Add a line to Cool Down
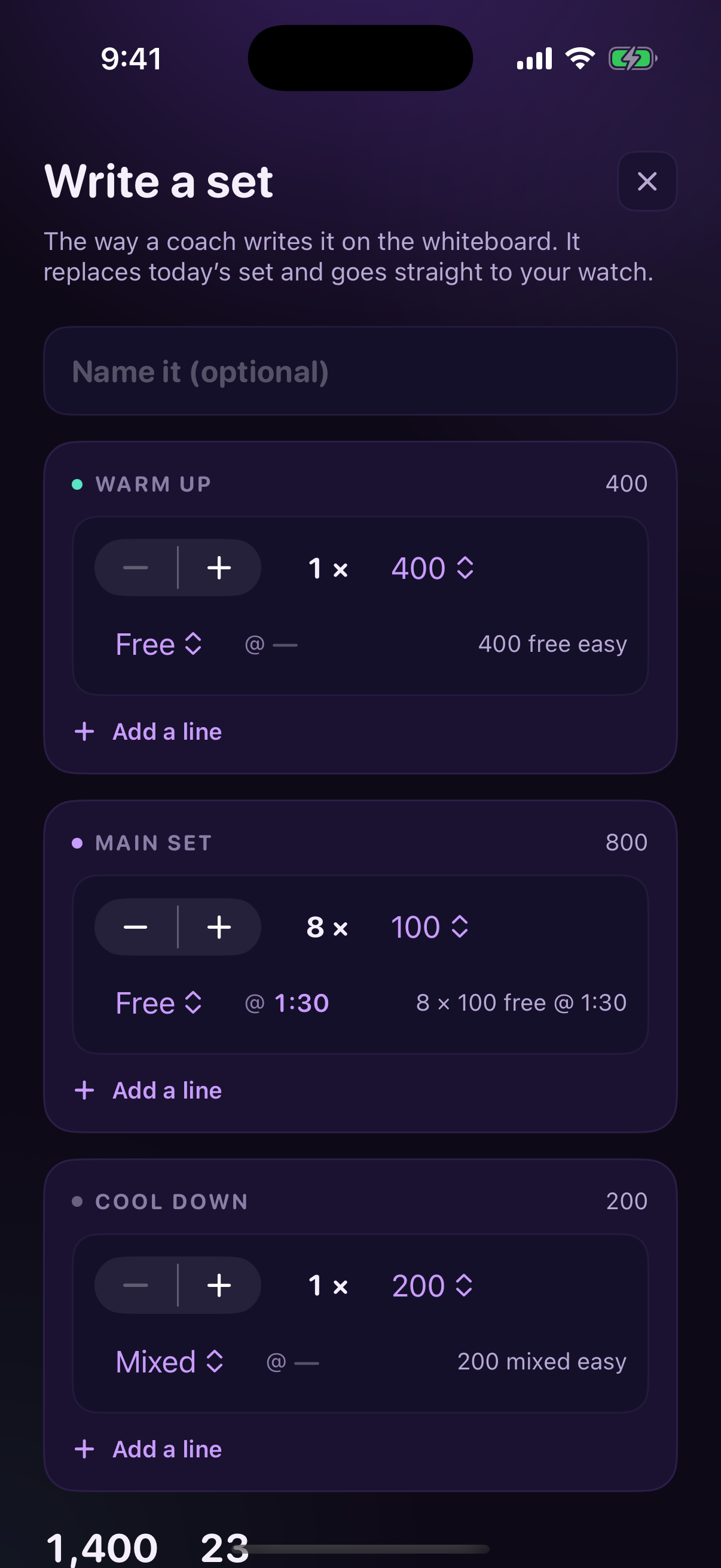The width and height of the screenshot is (721, 1568). tap(148, 1450)
